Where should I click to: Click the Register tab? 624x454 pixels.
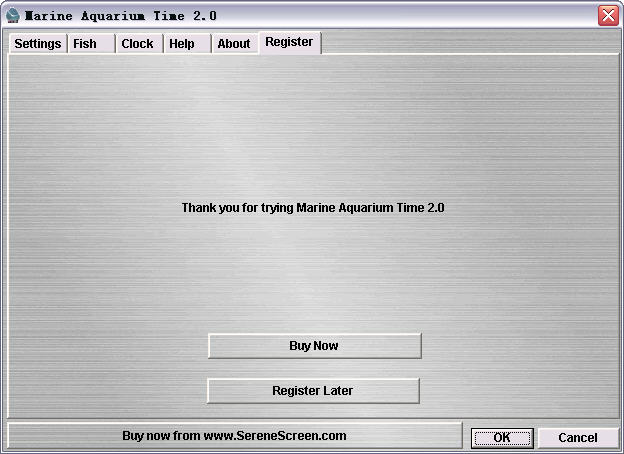(x=289, y=42)
